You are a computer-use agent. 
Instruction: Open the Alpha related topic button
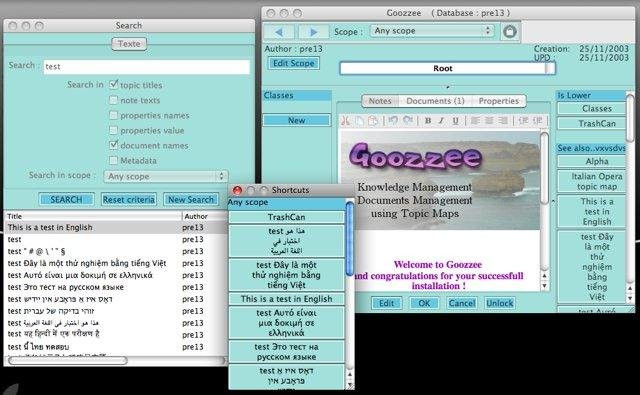592,161
